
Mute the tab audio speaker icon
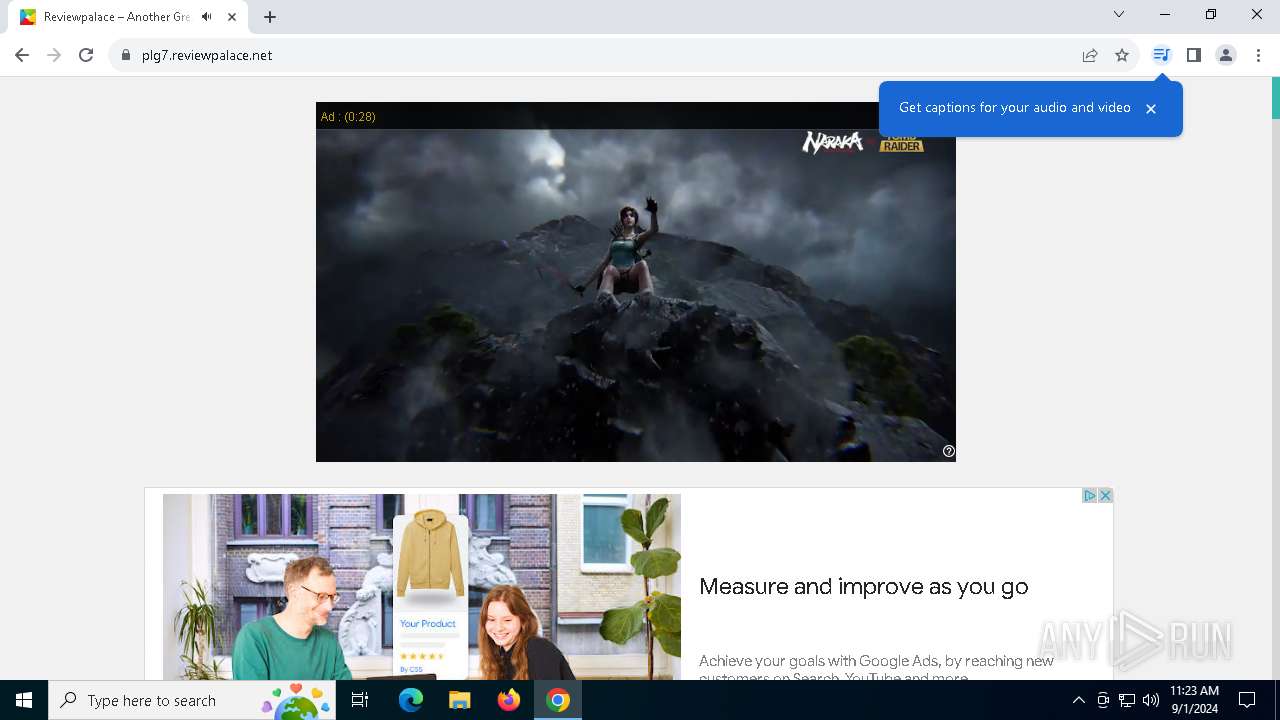[x=207, y=17]
